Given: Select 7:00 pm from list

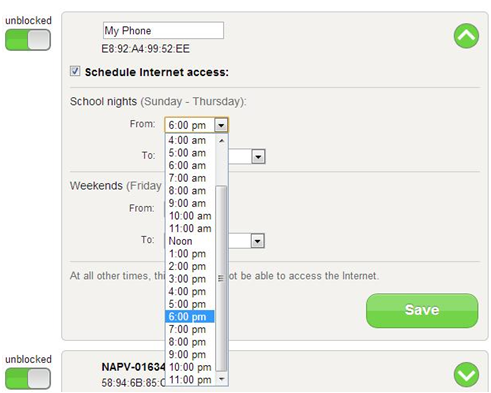Looking at the screenshot, I should pos(190,329).
